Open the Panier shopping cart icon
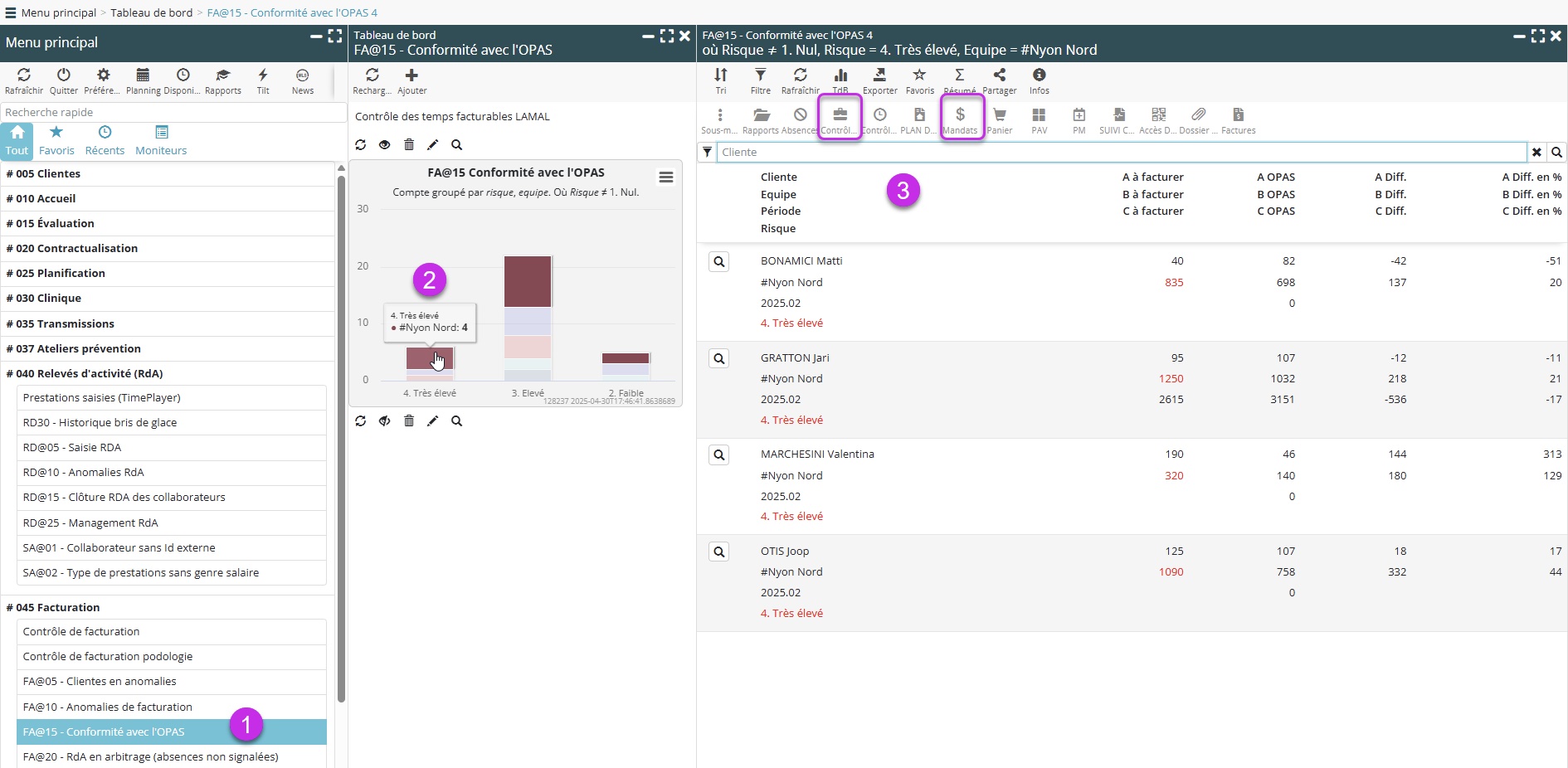Image resolution: width=1568 pixels, height=768 pixels. click(x=999, y=117)
